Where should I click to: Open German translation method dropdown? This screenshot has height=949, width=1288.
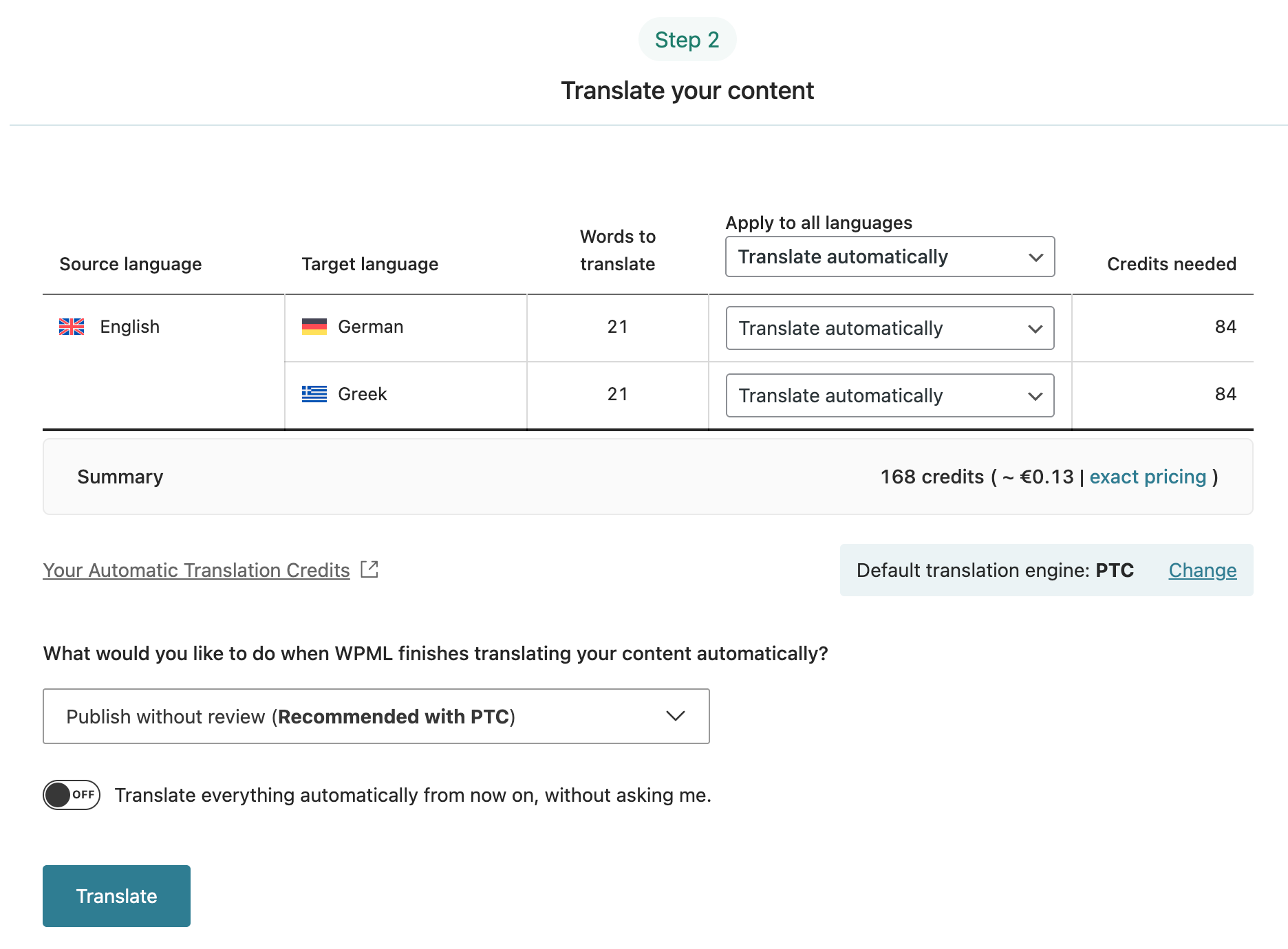[890, 328]
